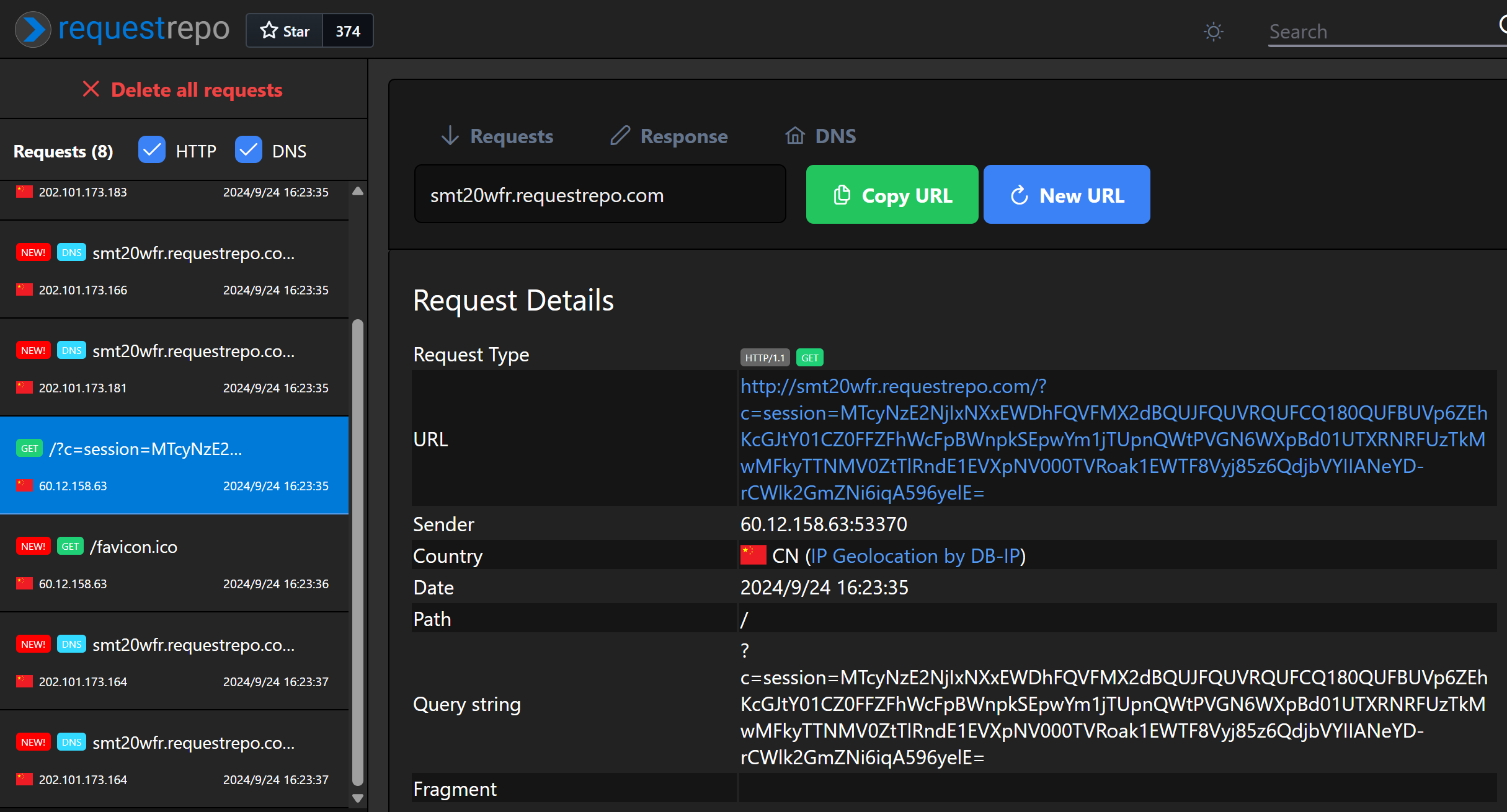The width and height of the screenshot is (1507, 812).
Task: Select the DNS request at 16:23:37 with 202.101.173.164 first
Action: point(174,662)
